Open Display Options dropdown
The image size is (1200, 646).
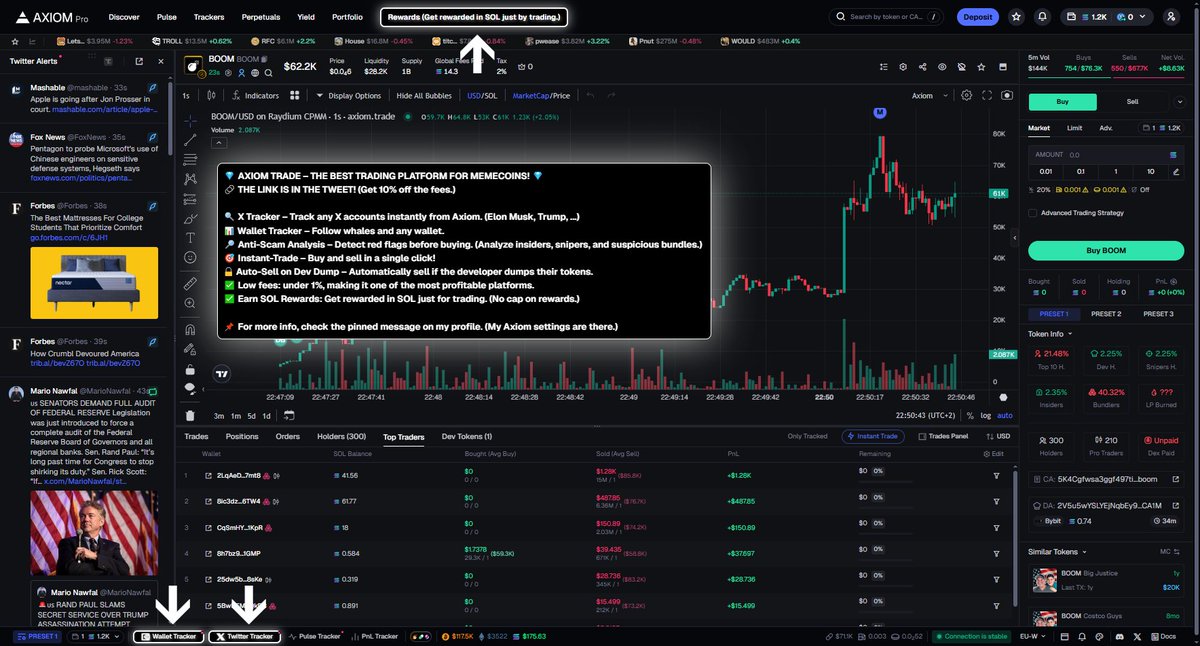[349, 96]
